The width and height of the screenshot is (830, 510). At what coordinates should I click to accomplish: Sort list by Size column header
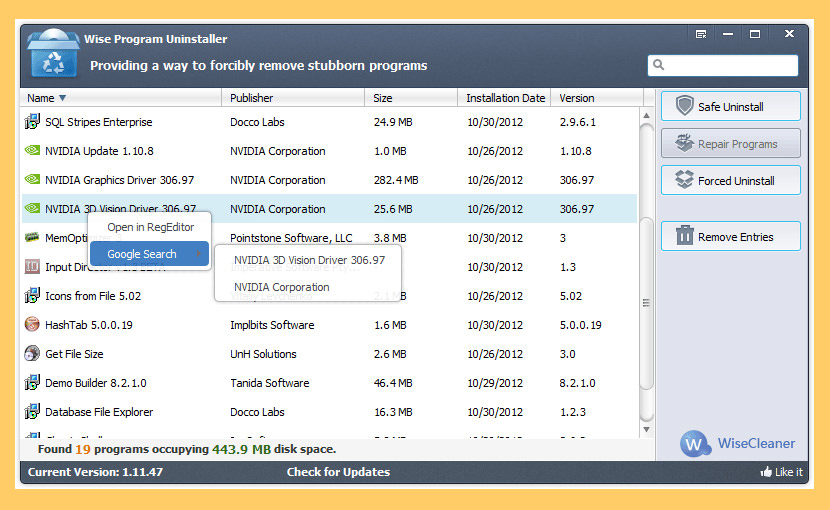coord(411,98)
